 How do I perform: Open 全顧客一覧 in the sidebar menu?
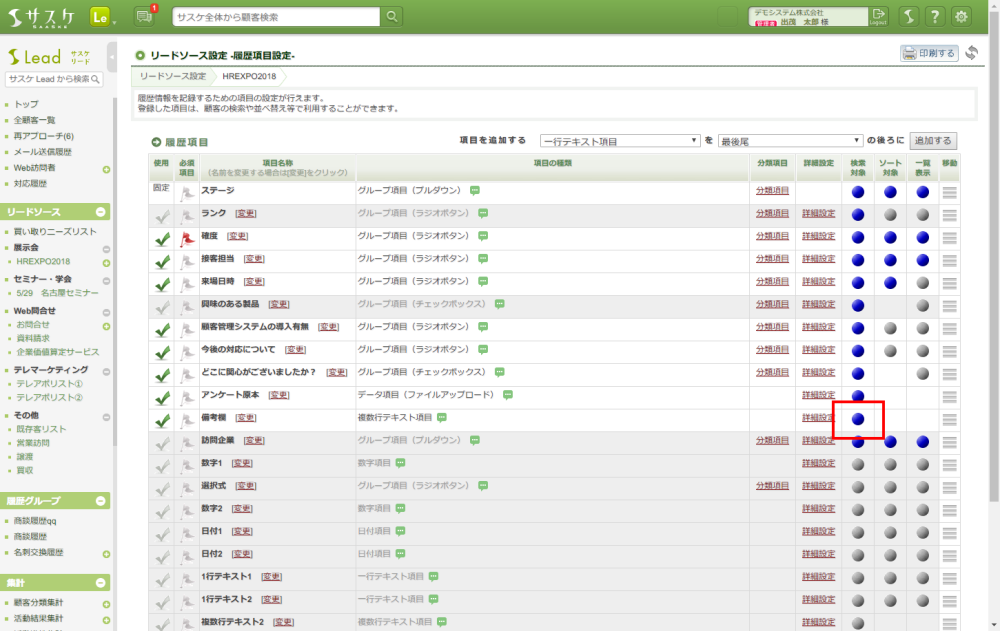coord(35,120)
